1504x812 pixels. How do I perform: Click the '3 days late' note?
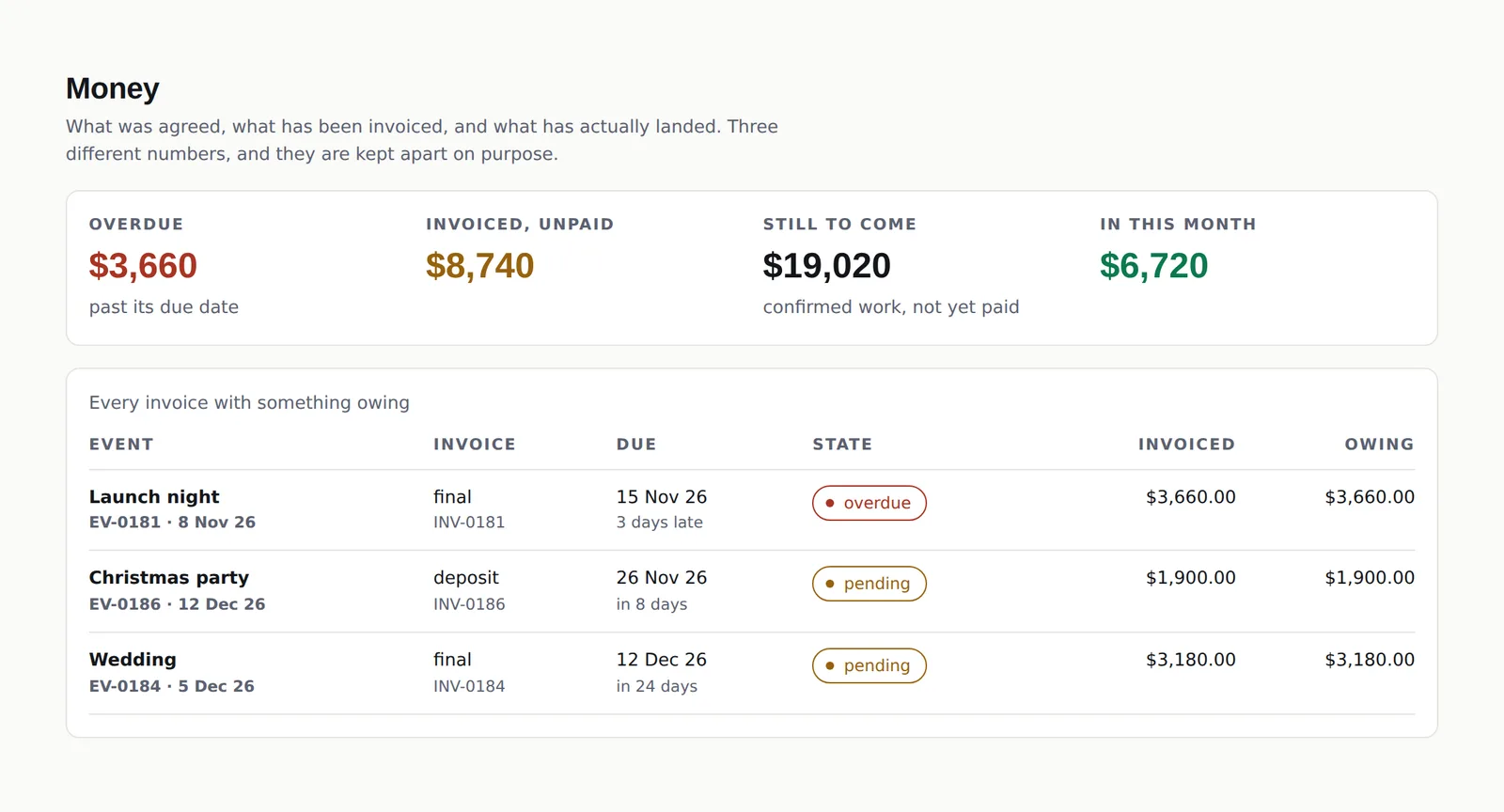pos(660,523)
